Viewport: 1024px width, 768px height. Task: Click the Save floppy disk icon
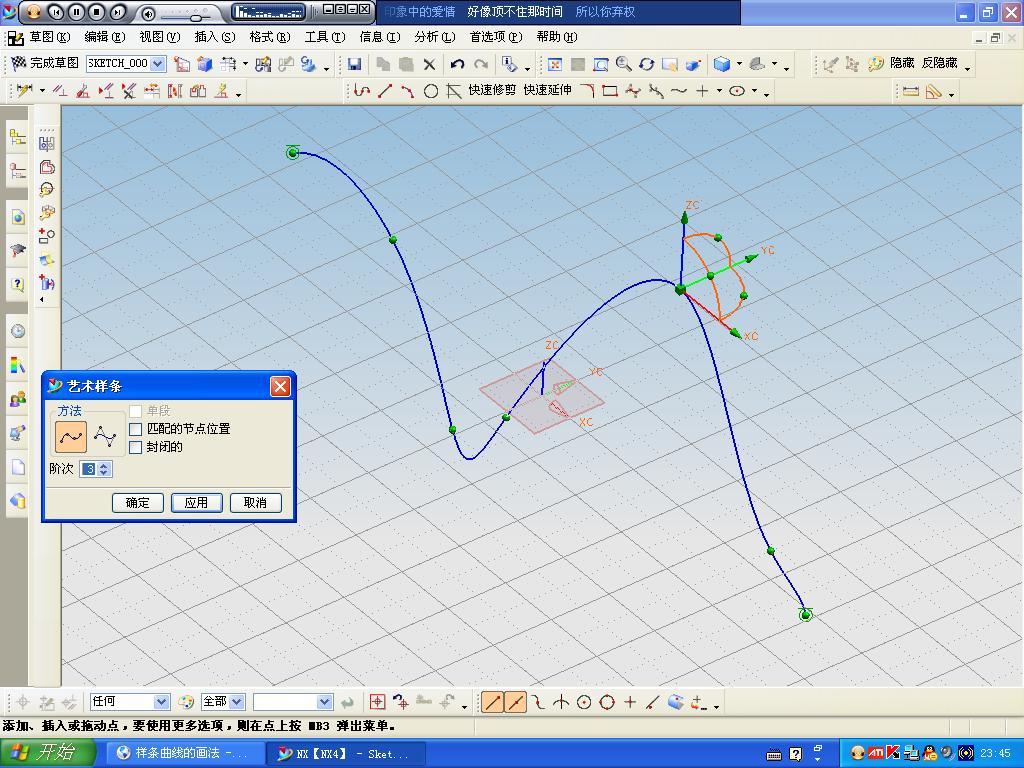[355, 64]
